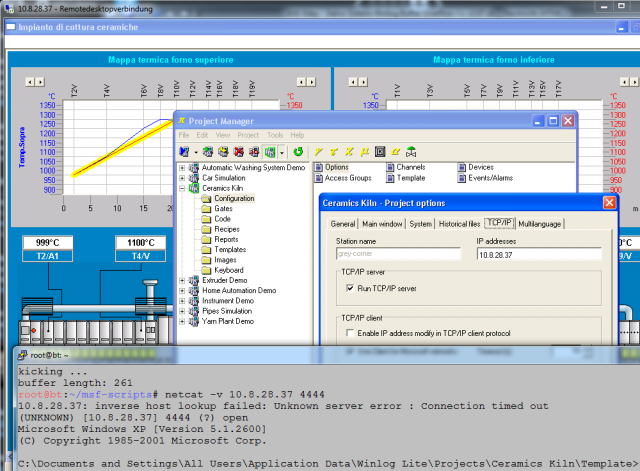The height and width of the screenshot is (471, 640).
Task: Click the yellow gamma symbol toolbar icon
Action: click(x=319, y=152)
